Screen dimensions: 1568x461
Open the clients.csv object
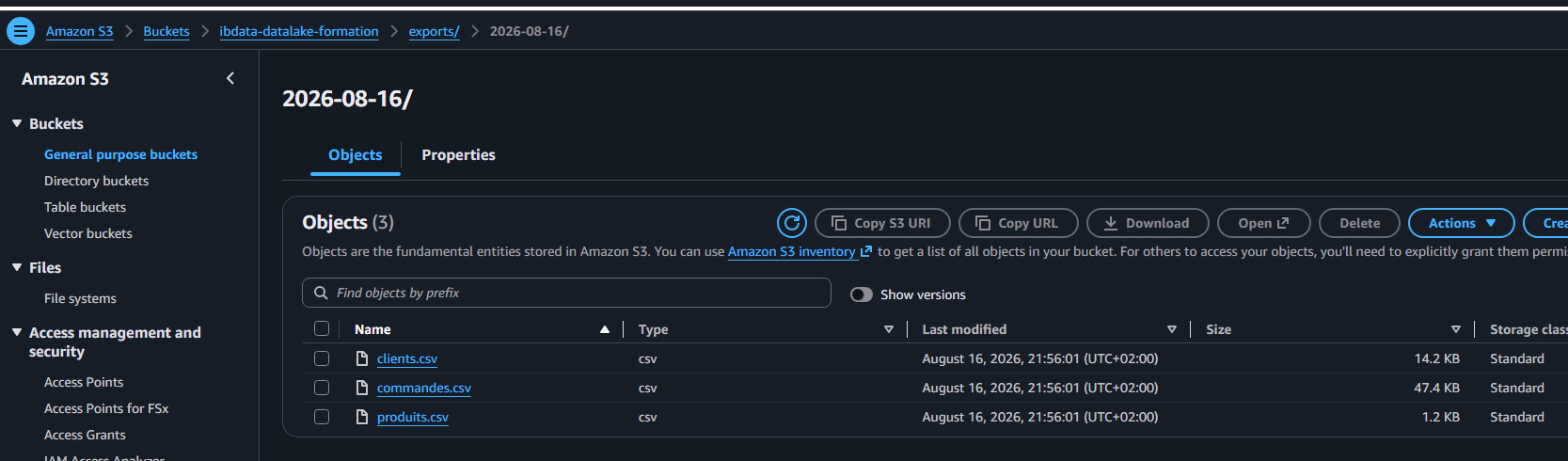point(407,358)
